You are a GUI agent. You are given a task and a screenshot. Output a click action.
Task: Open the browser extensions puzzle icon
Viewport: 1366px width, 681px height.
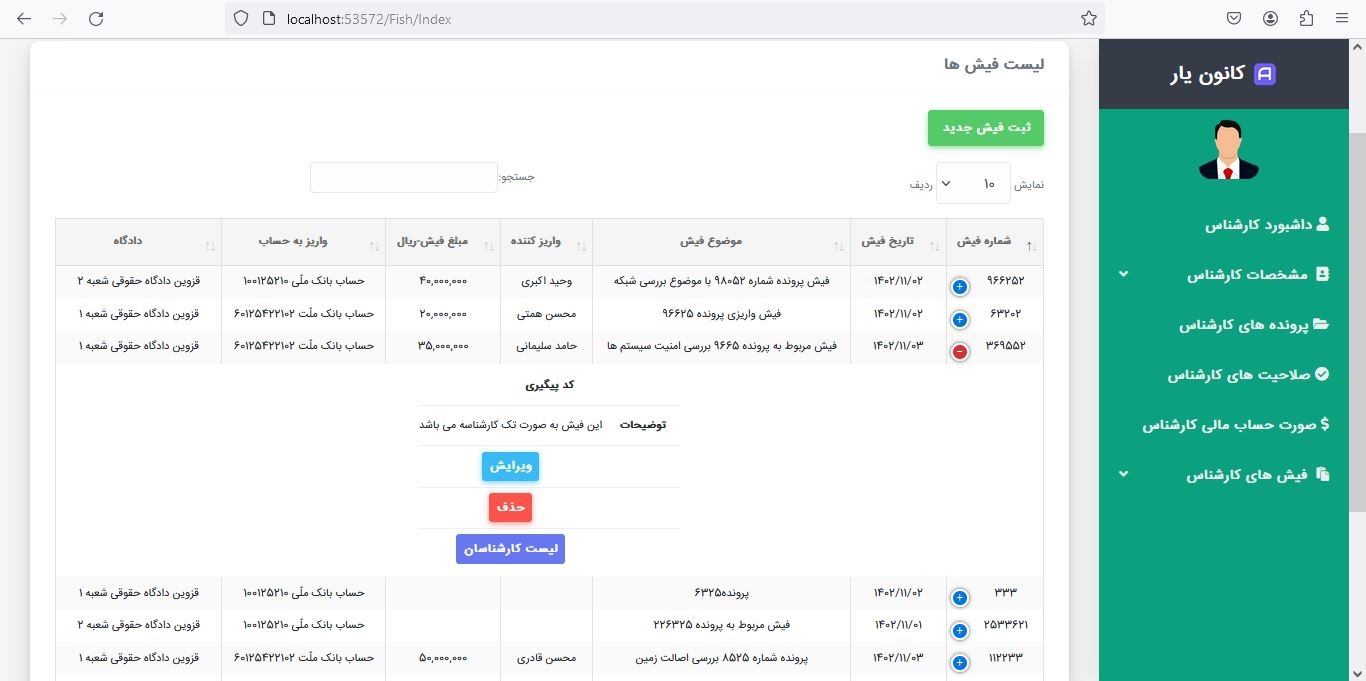[1306, 19]
